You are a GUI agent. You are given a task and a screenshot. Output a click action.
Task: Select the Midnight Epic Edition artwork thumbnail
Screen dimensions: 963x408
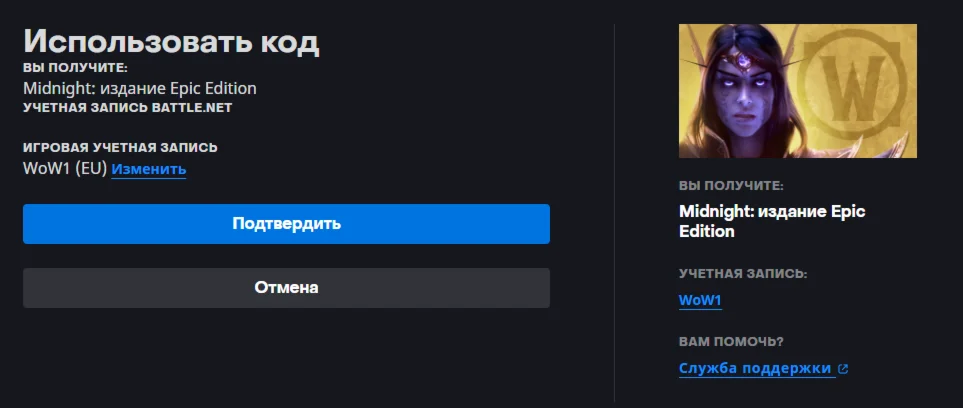click(797, 91)
